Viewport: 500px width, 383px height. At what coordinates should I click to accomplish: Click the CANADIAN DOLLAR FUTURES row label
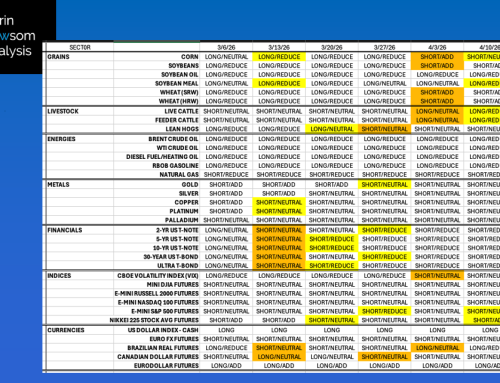pos(158,357)
